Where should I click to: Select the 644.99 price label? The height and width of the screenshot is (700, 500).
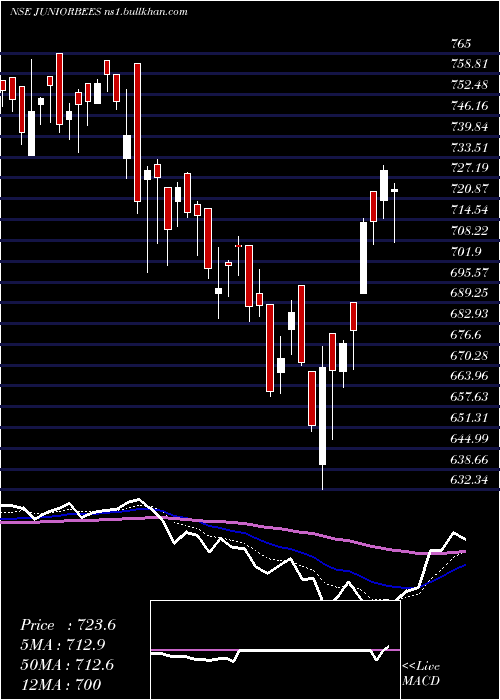pyautogui.click(x=469, y=438)
